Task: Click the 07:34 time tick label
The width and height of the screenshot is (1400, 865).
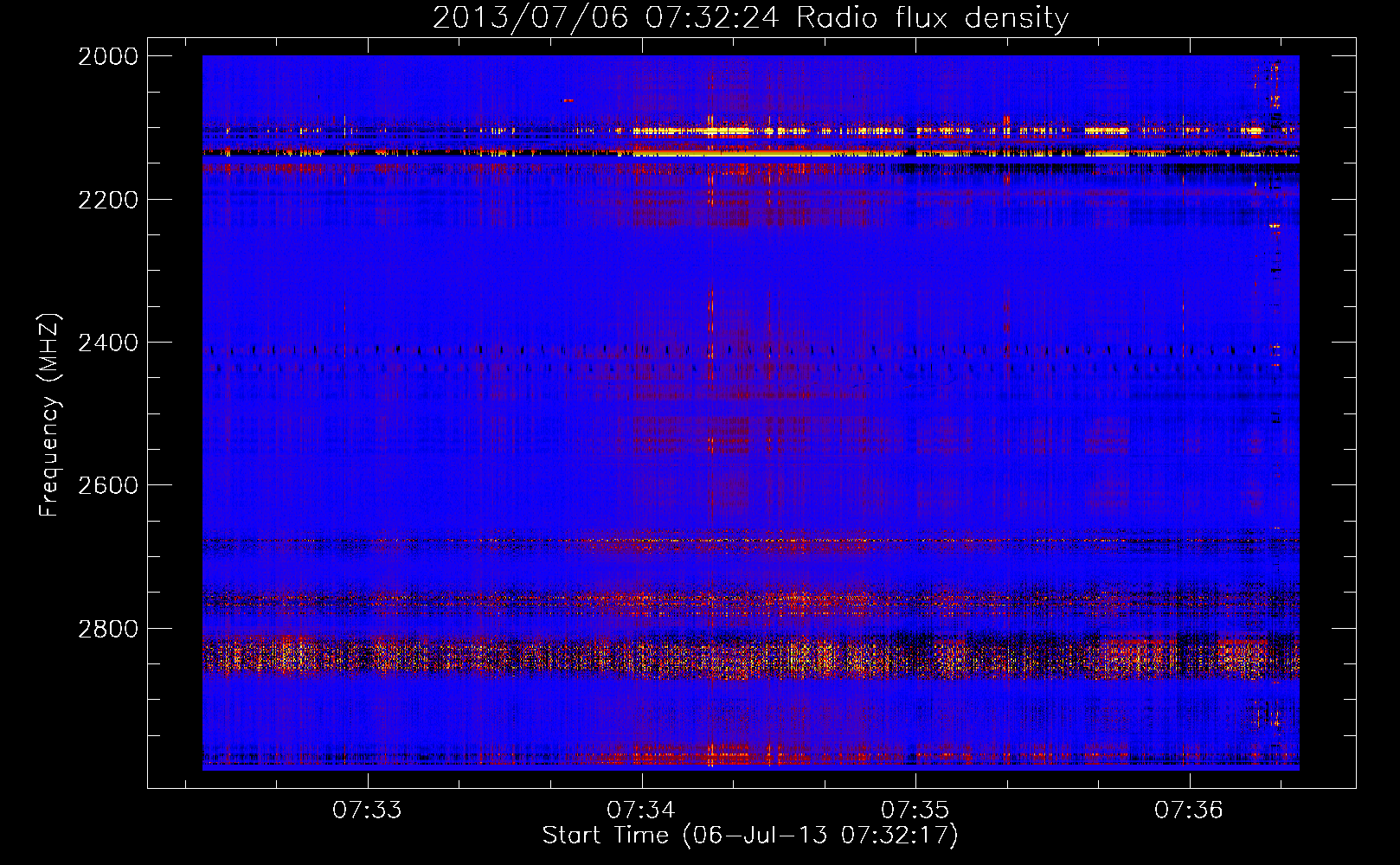Action: (x=641, y=810)
